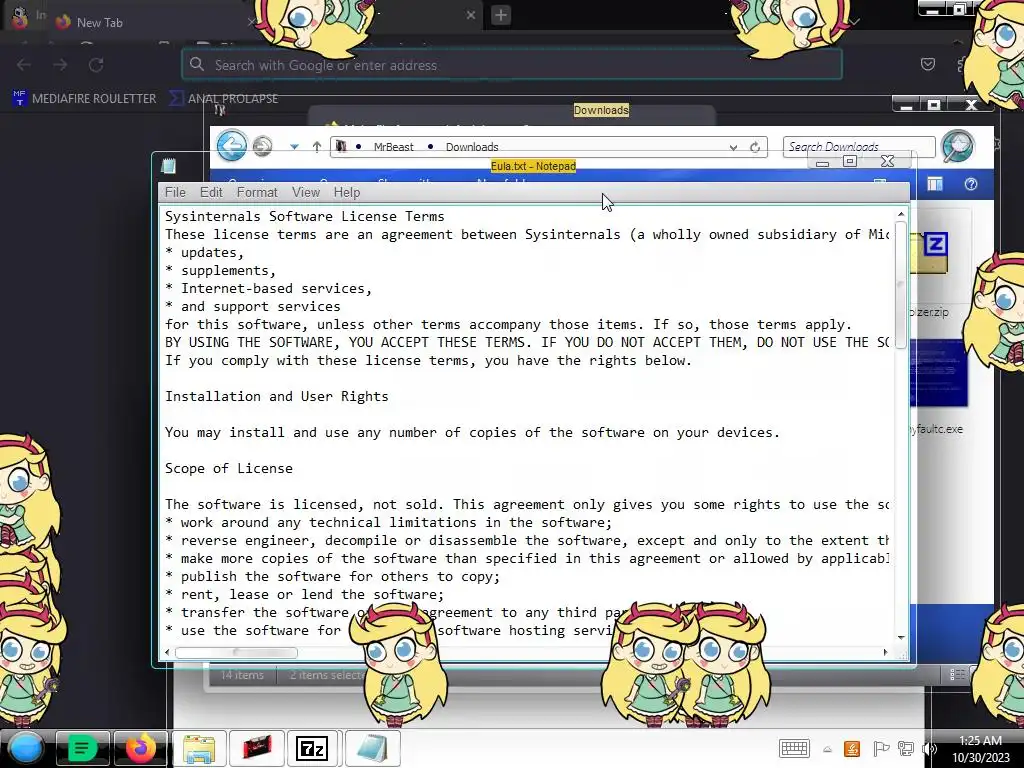Image resolution: width=1024 pixels, height=768 pixels.
Task: Open 7-Zip from the taskbar
Action: pos(312,748)
